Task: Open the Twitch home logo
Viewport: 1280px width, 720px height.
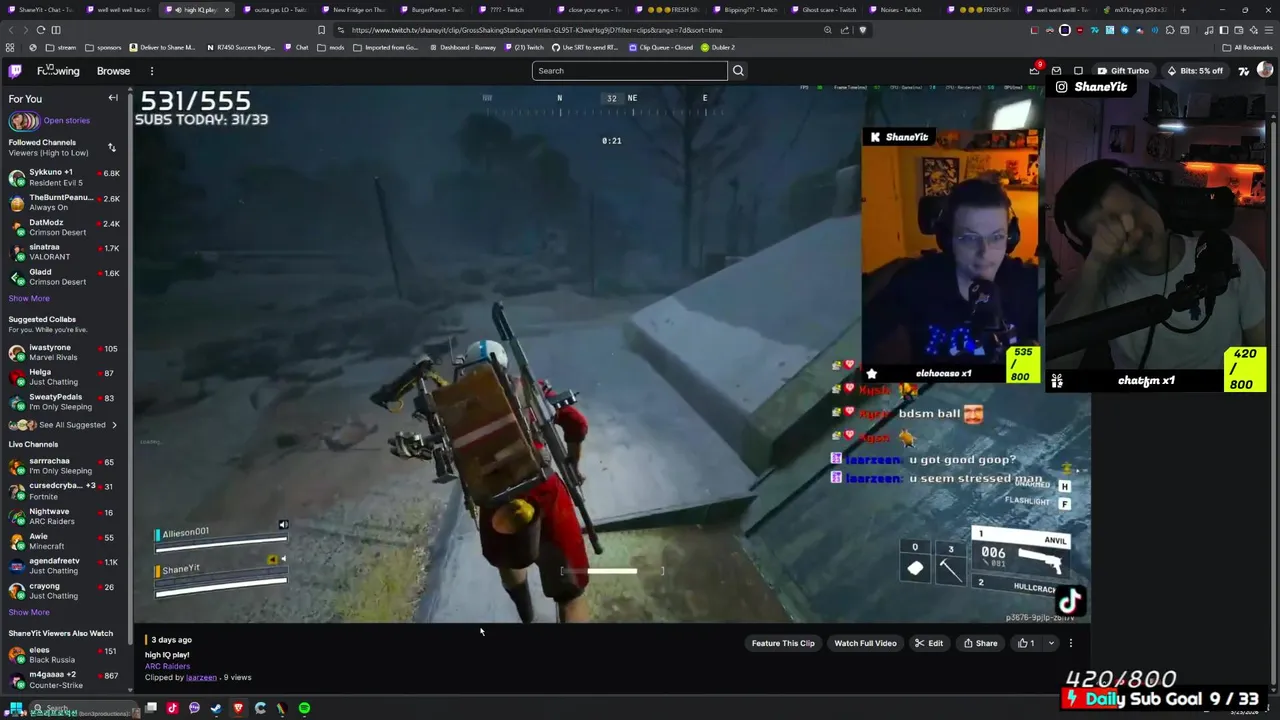Action: [15, 71]
